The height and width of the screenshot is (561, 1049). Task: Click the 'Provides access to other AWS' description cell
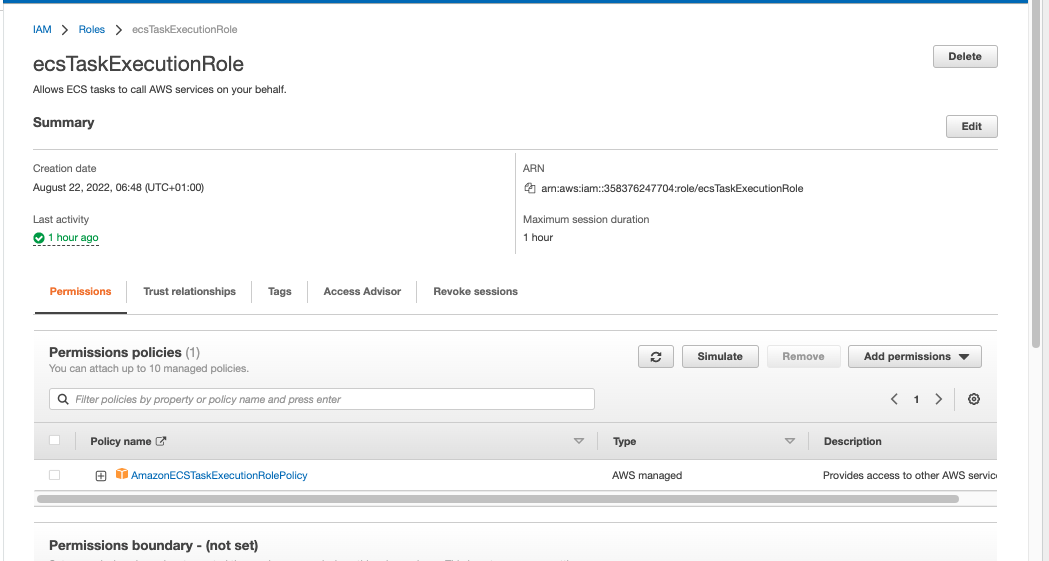[909, 475]
